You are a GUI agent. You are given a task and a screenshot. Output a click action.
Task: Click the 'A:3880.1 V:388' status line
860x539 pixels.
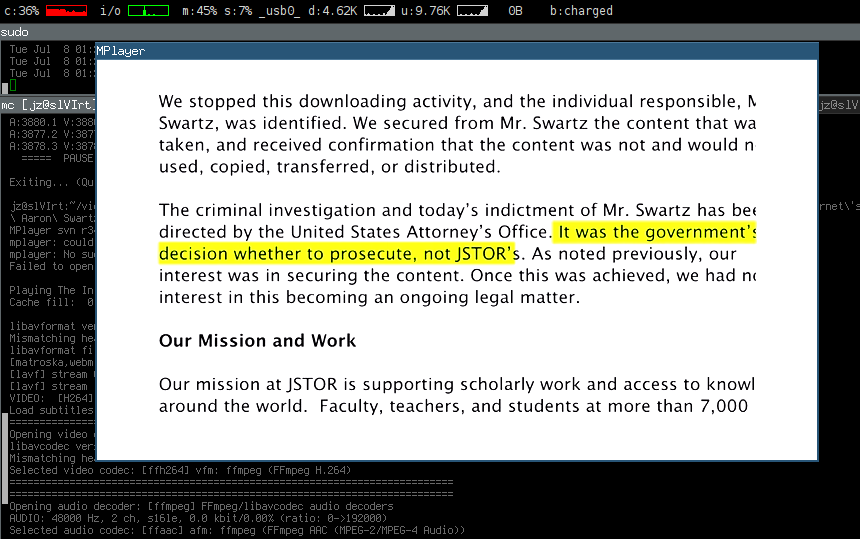pyautogui.click(x=52, y=122)
